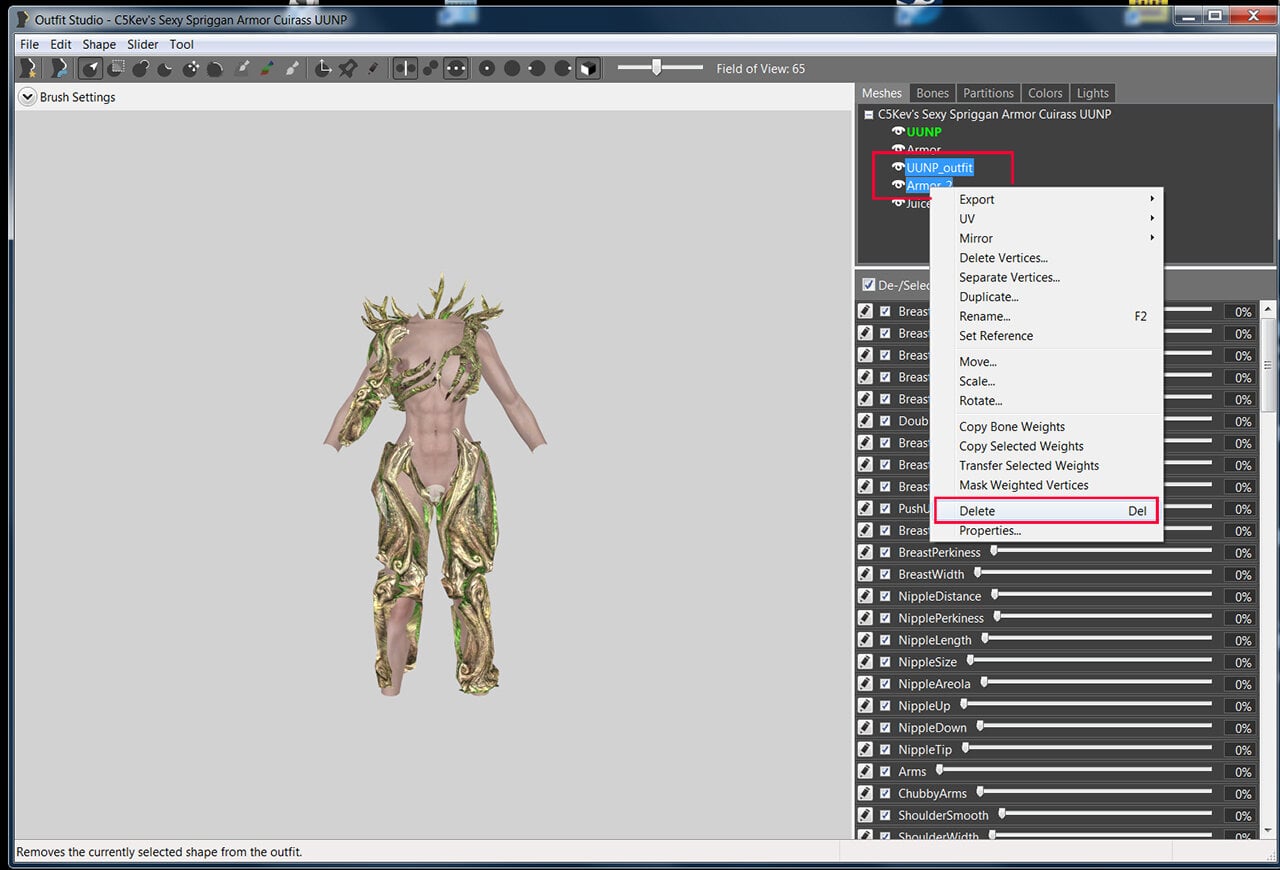1280x870 pixels.
Task: Choose the Mask brush dotted-square icon
Action: pyautogui.click(x=116, y=68)
